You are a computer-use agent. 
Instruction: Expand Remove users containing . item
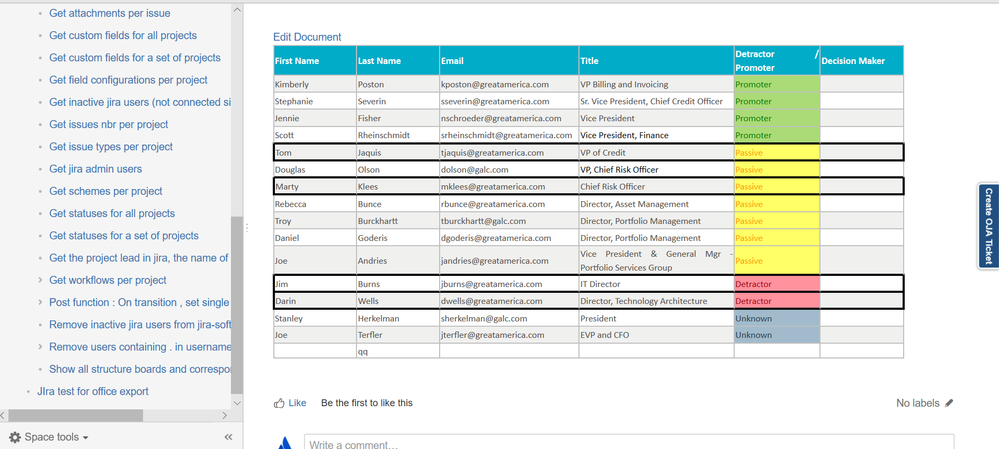(x=41, y=347)
